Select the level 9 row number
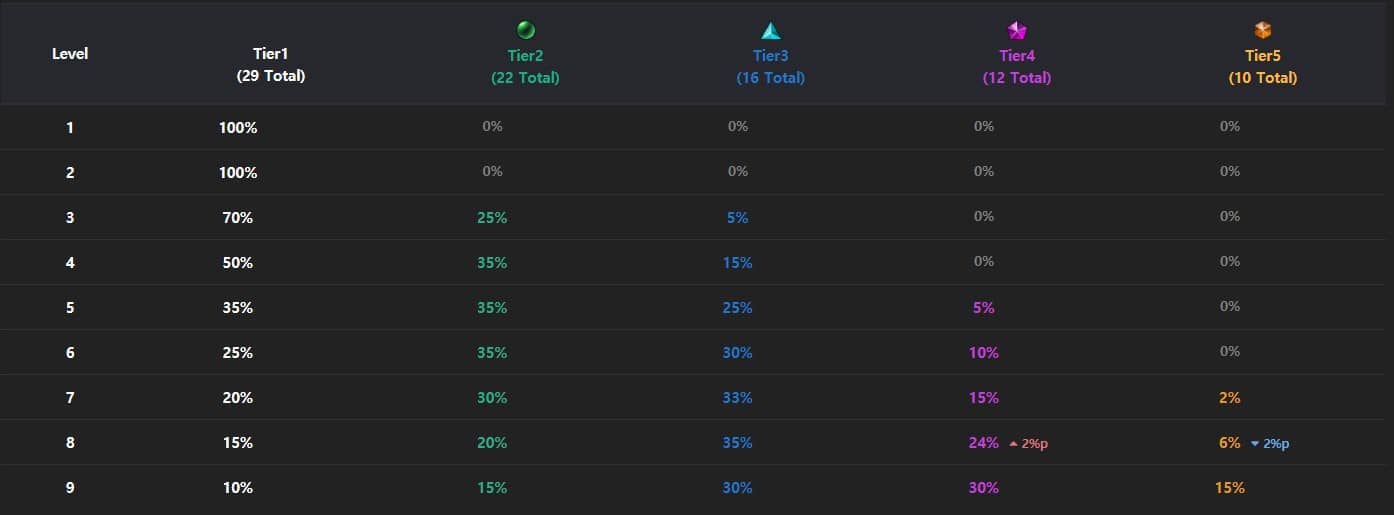1394x515 pixels. [x=70, y=488]
